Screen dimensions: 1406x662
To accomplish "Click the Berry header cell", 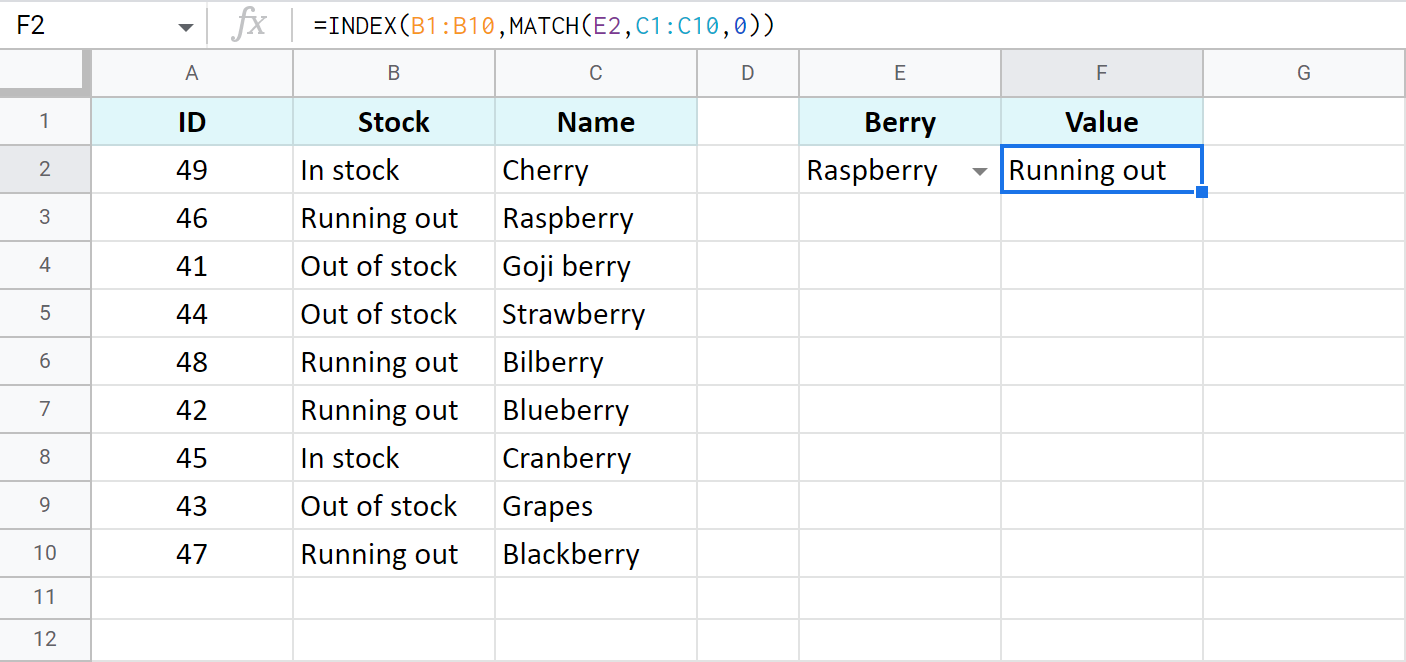I will [899, 121].
